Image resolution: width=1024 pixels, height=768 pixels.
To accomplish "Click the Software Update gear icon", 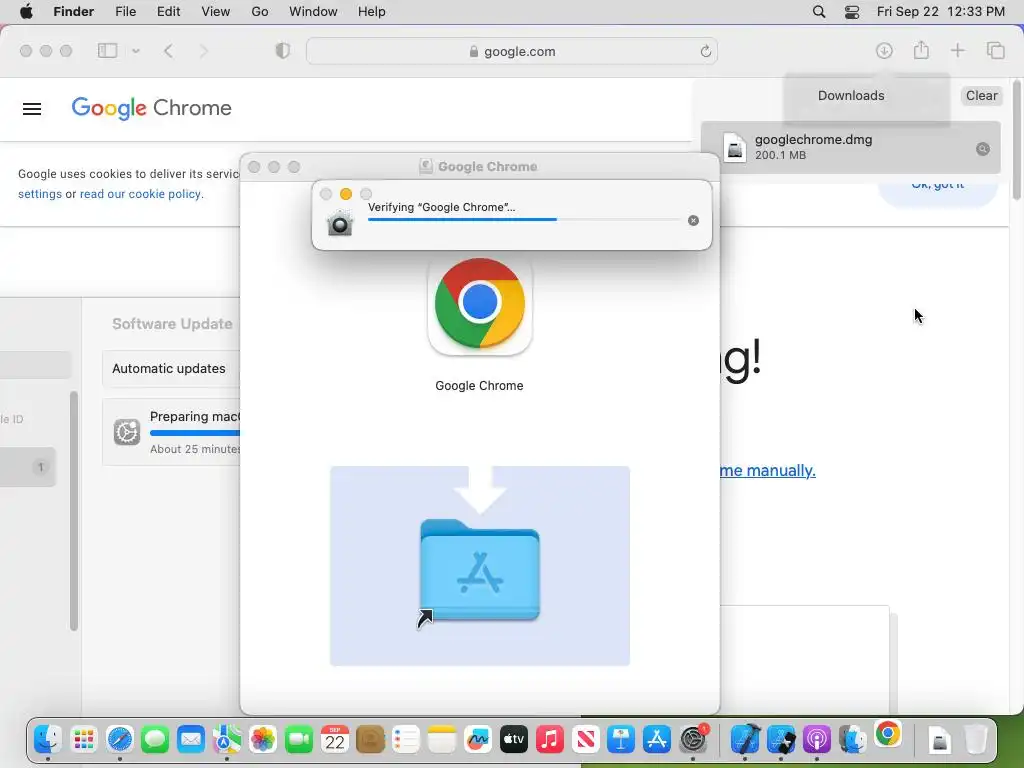I will (127, 432).
